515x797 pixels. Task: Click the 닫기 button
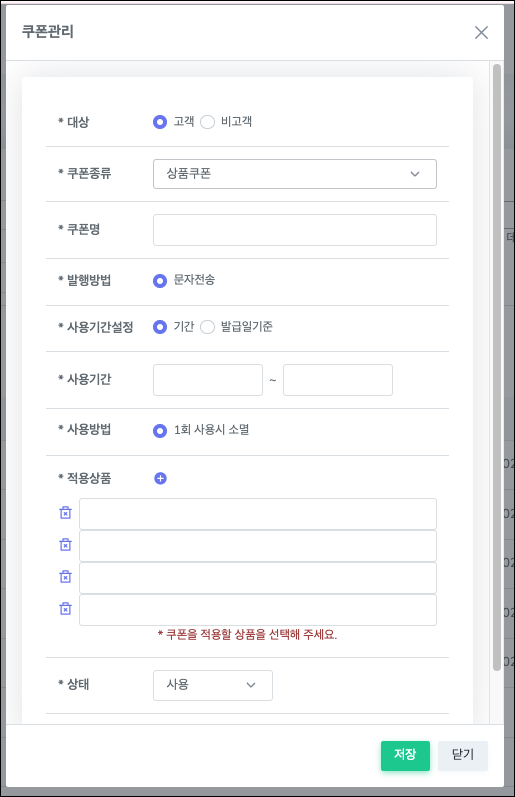(463, 755)
